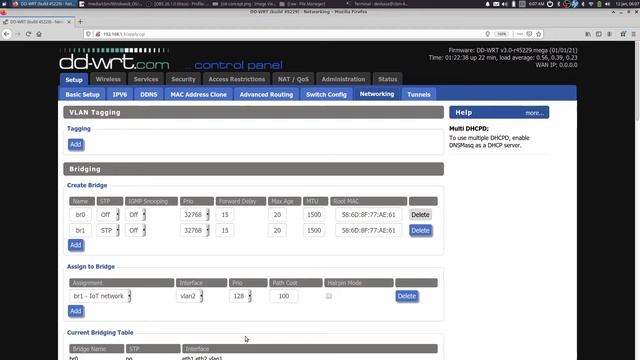Viewport: 640px width, 360px height.
Task: Open the br0 STP dropdown
Action: click(108, 215)
